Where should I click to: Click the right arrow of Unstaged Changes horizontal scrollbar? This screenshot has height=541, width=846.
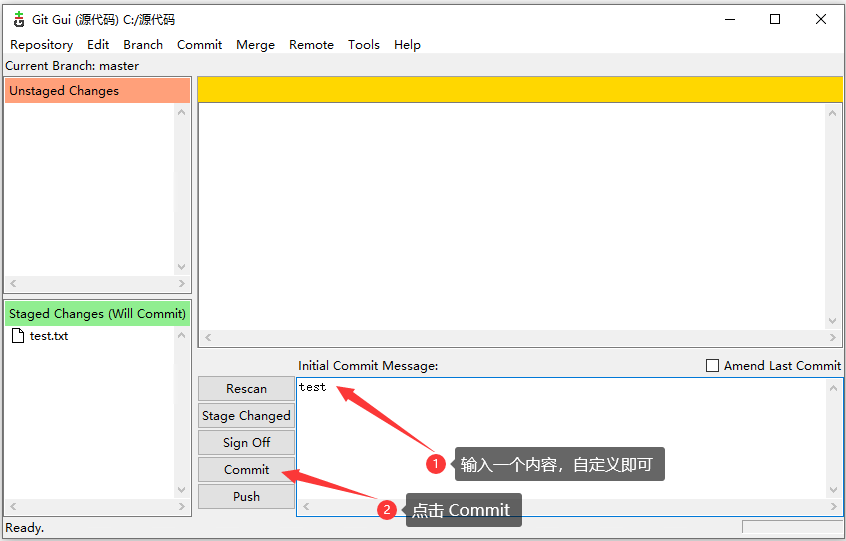(182, 283)
